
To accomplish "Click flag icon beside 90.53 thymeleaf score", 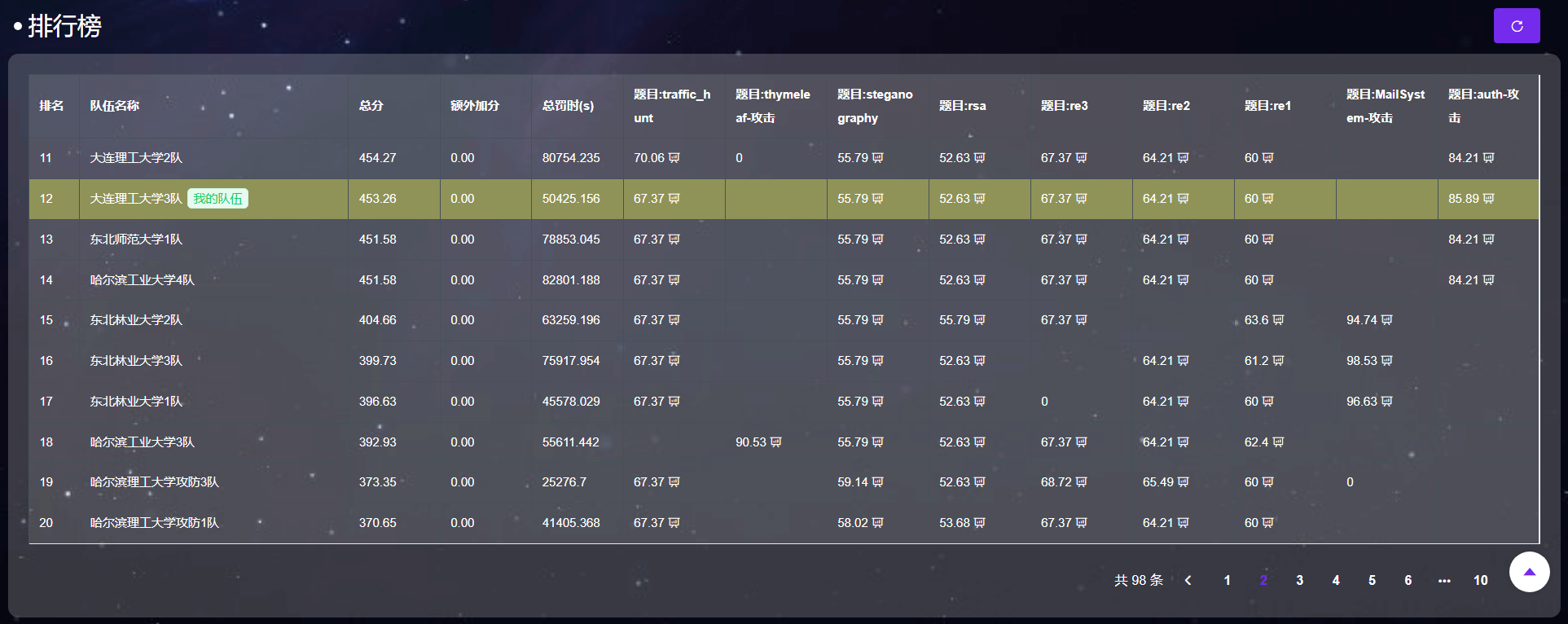I will [x=775, y=442].
